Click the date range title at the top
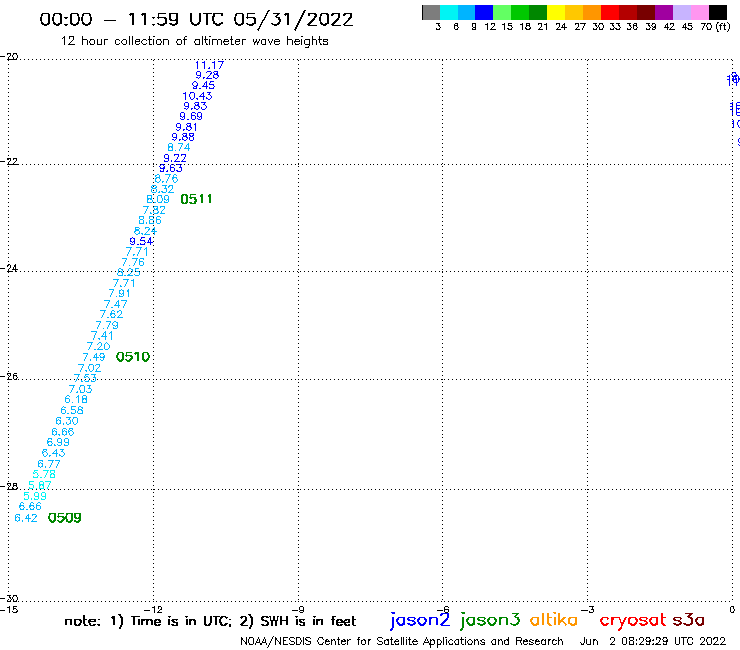 point(196,19)
